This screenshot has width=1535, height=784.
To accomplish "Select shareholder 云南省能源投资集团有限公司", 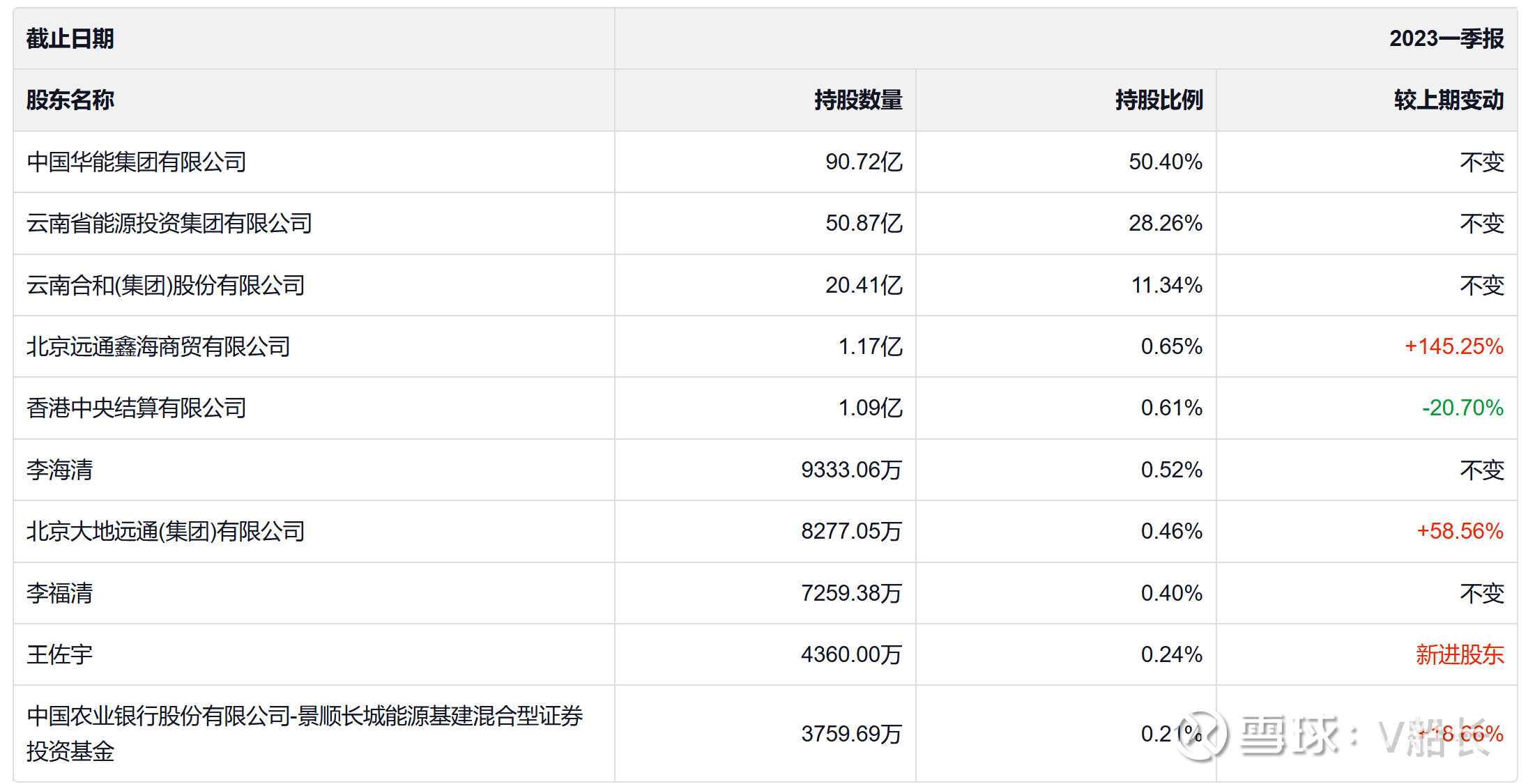I will click(169, 223).
